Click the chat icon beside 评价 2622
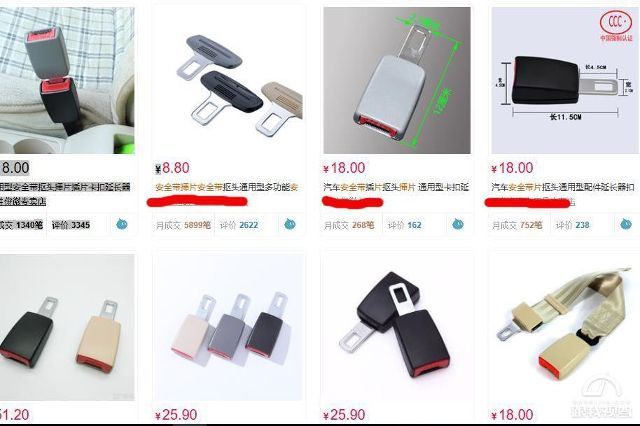640x426 pixels. [x=290, y=224]
